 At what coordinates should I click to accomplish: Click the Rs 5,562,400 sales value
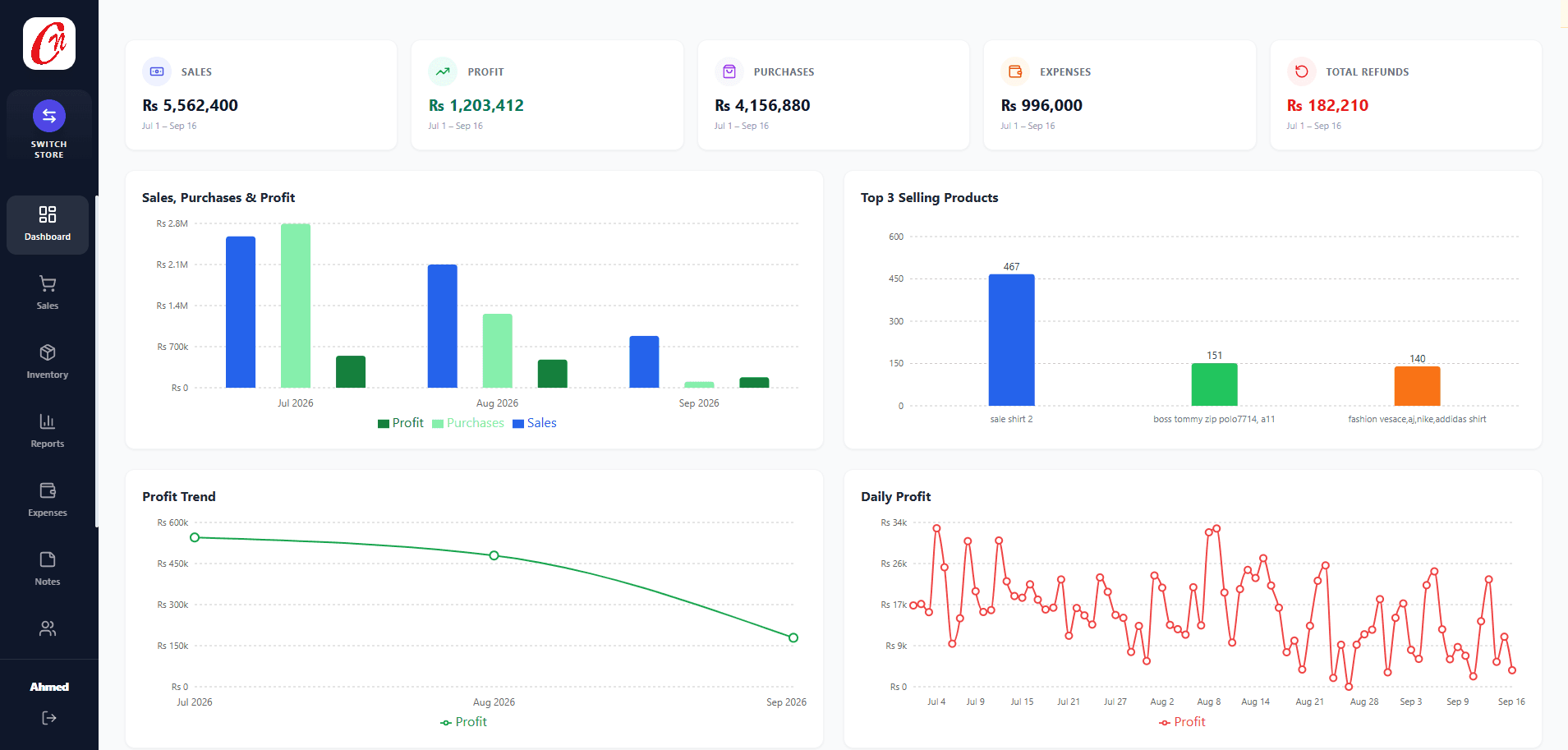[190, 105]
